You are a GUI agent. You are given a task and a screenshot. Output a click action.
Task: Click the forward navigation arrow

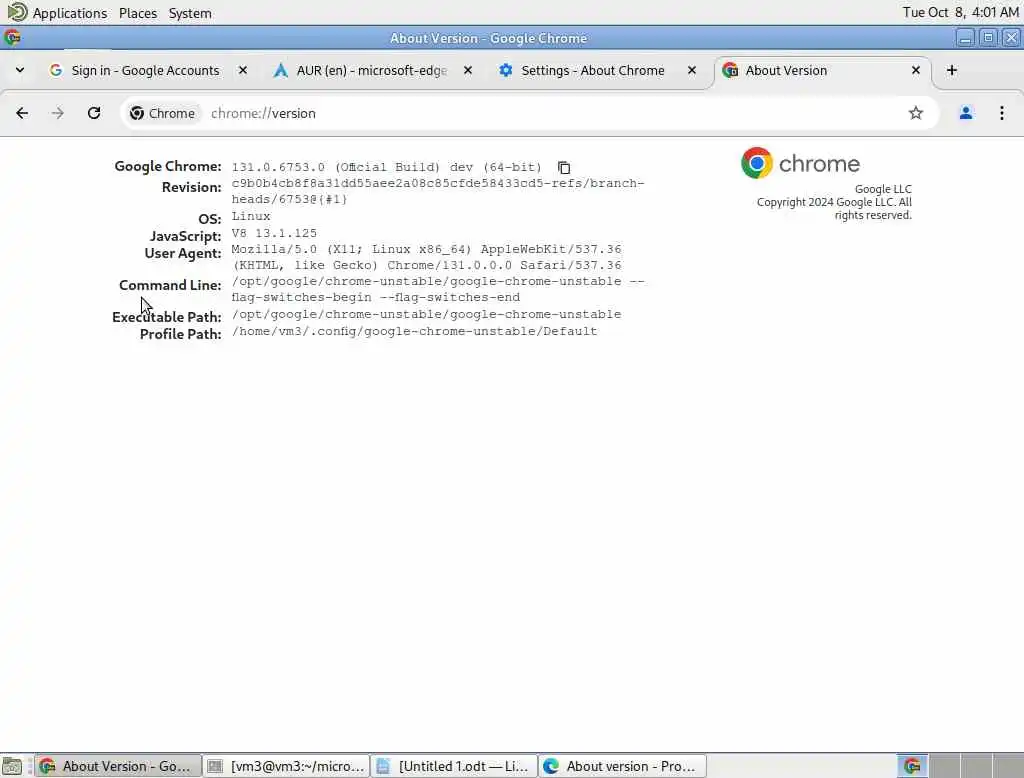pos(57,113)
